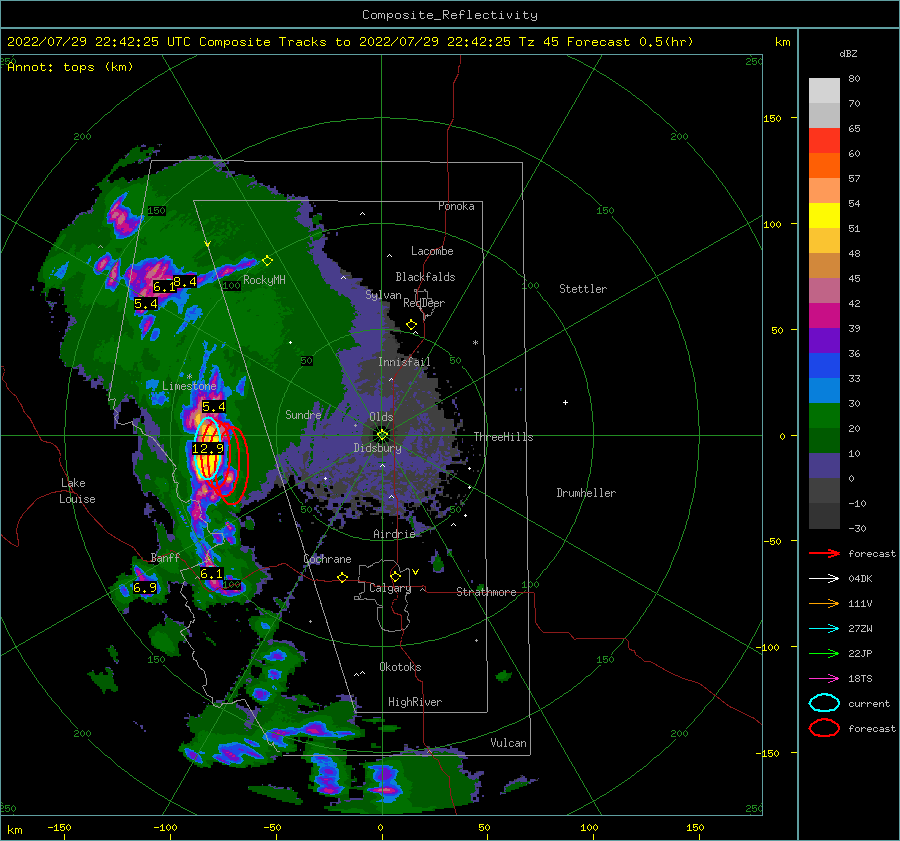Screen dimensions: 900x841
Task: Click the Ponoka label
Action: click(x=456, y=206)
